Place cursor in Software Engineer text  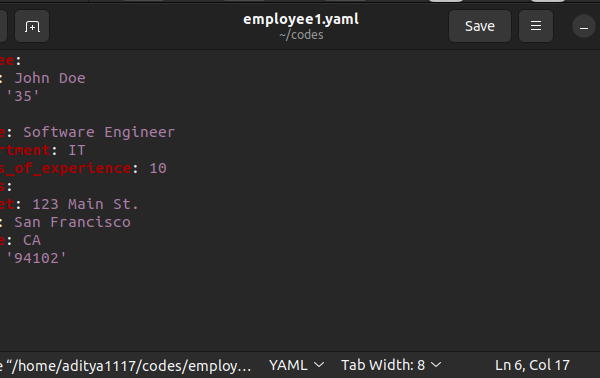tap(99, 132)
